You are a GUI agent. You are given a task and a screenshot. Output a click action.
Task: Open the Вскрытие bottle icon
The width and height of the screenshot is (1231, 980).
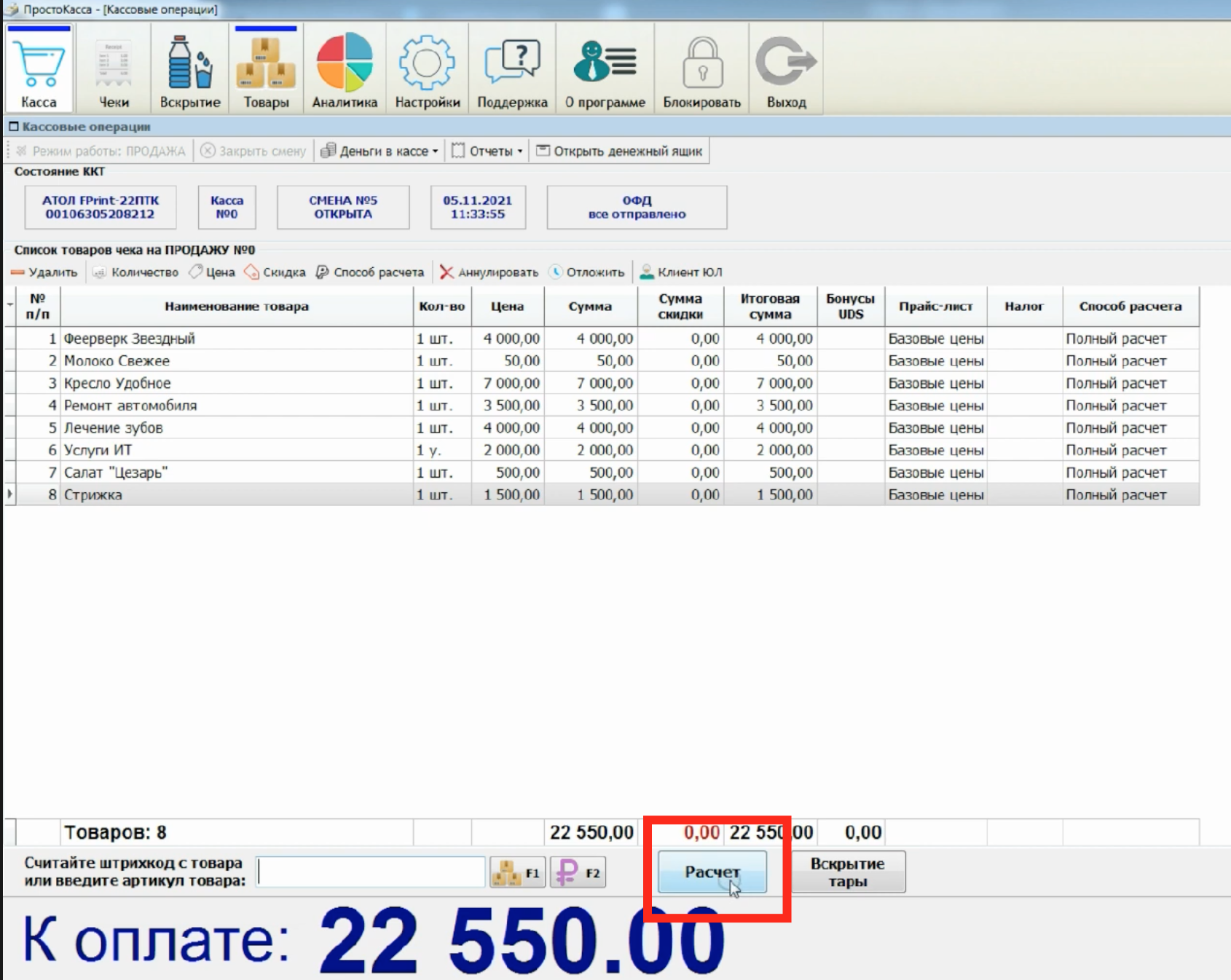(x=190, y=68)
